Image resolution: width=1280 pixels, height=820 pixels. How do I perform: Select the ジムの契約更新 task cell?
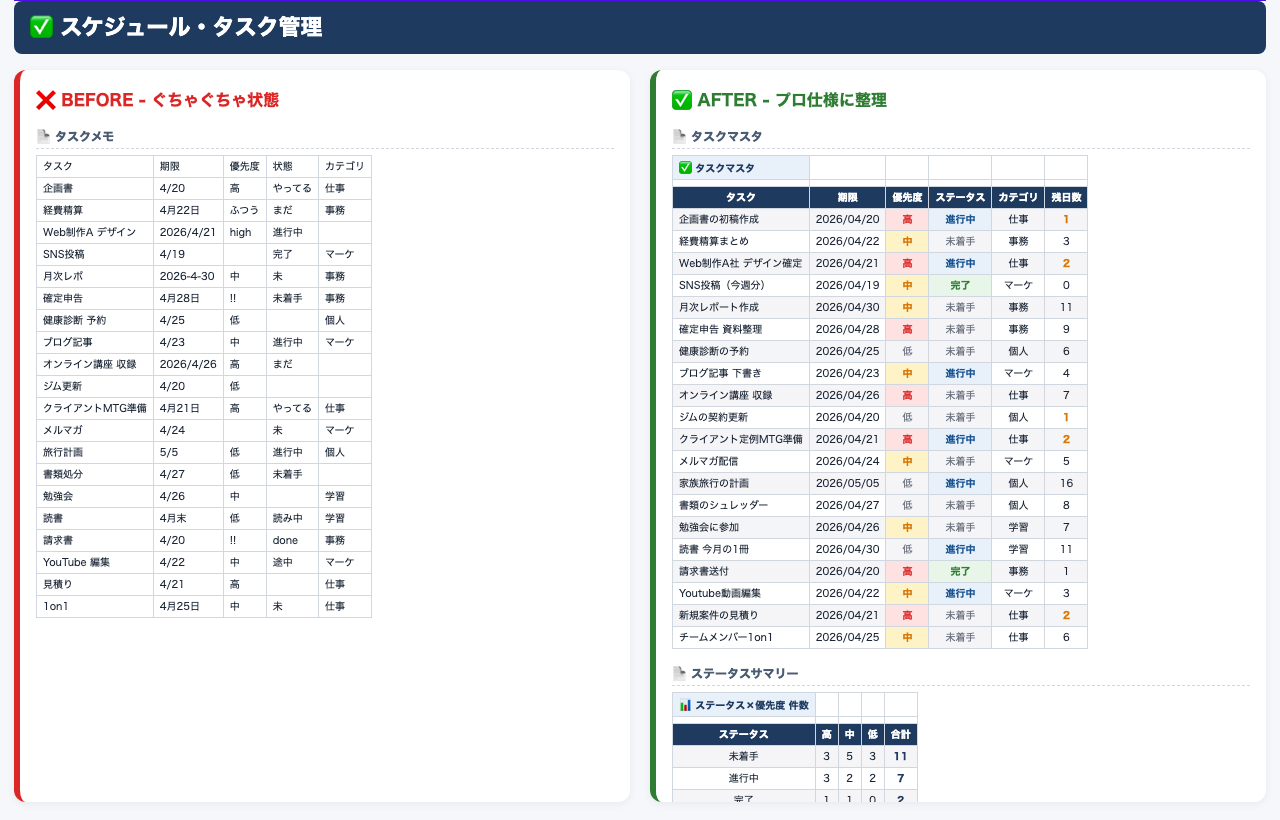point(741,417)
